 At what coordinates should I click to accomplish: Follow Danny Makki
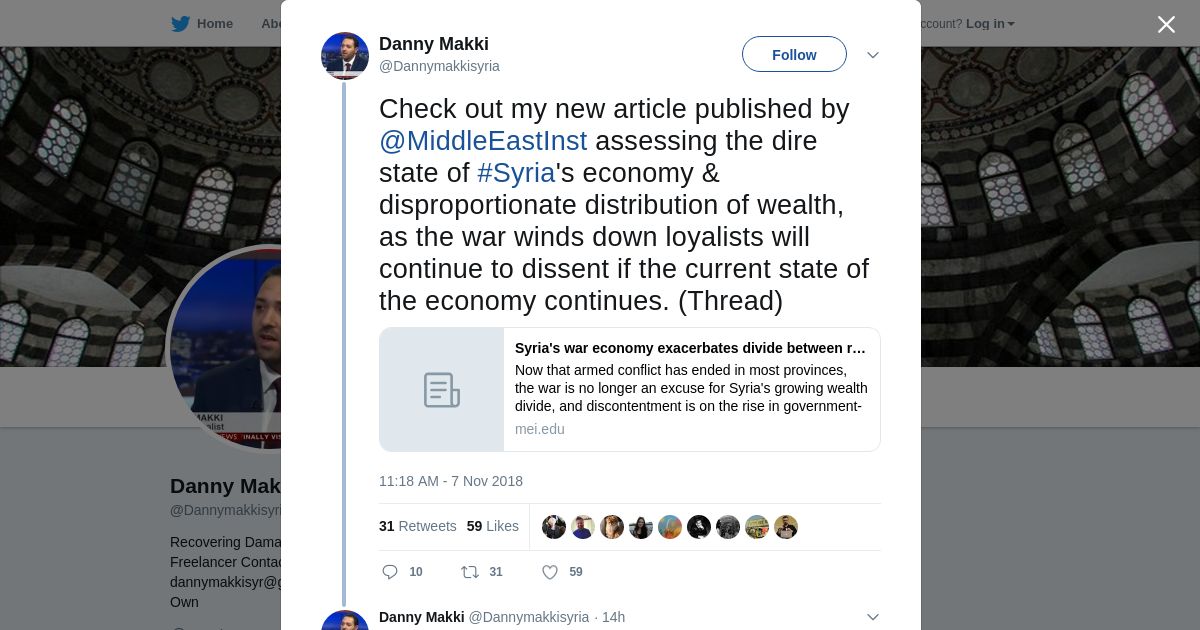tap(794, 55)
